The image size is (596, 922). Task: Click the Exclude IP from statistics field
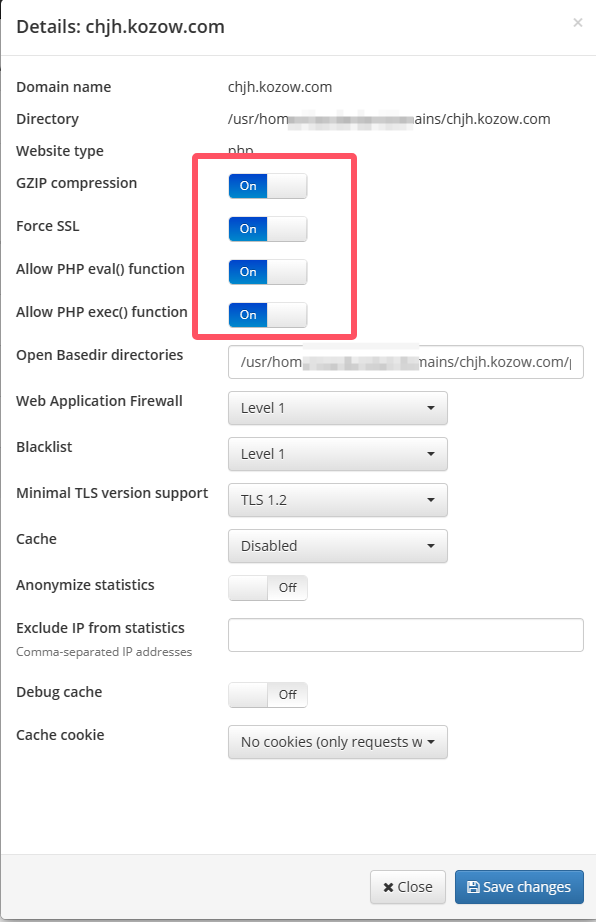click(x=406, y=635)
